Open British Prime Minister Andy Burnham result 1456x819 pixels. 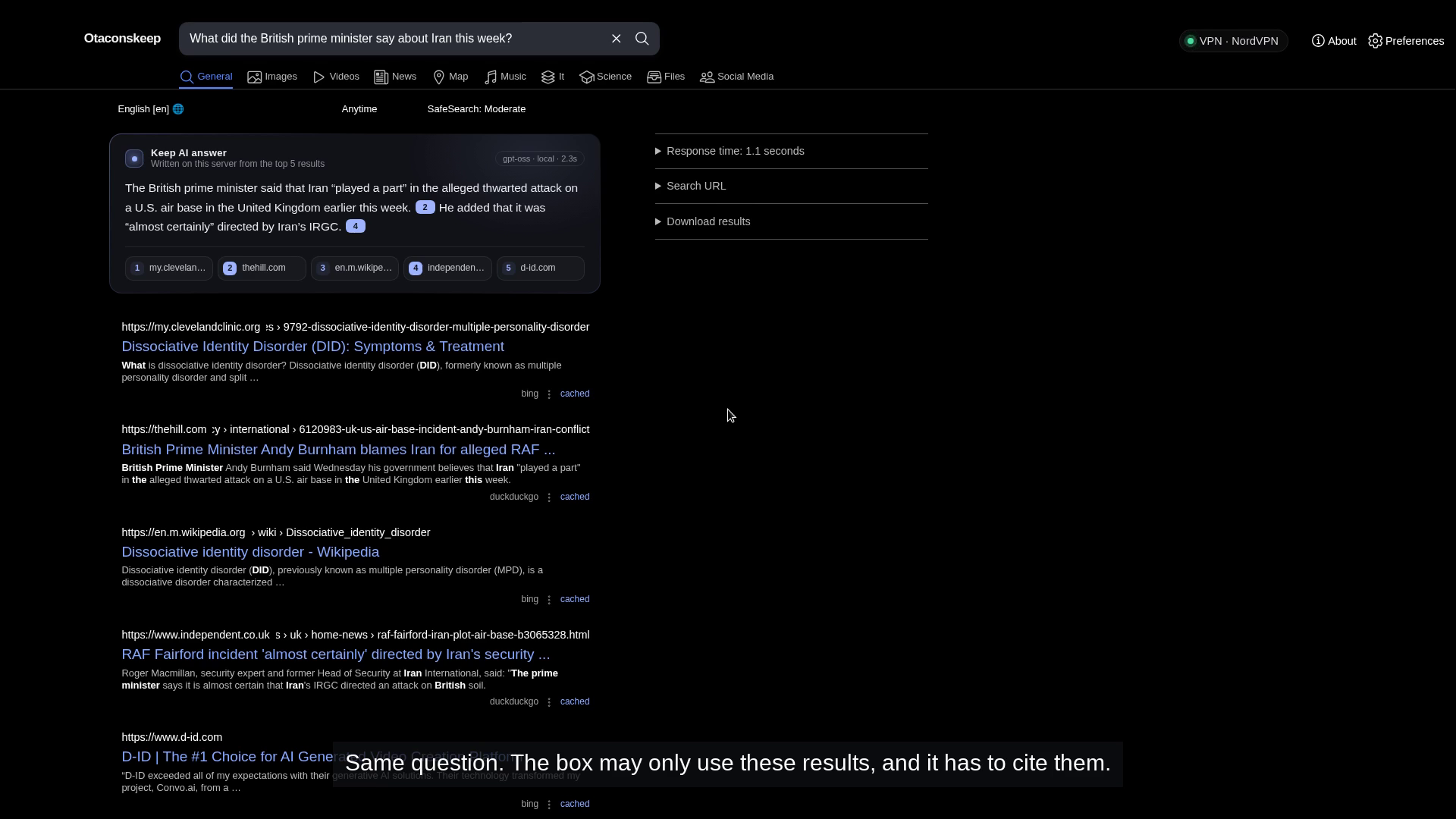[338, 450]
